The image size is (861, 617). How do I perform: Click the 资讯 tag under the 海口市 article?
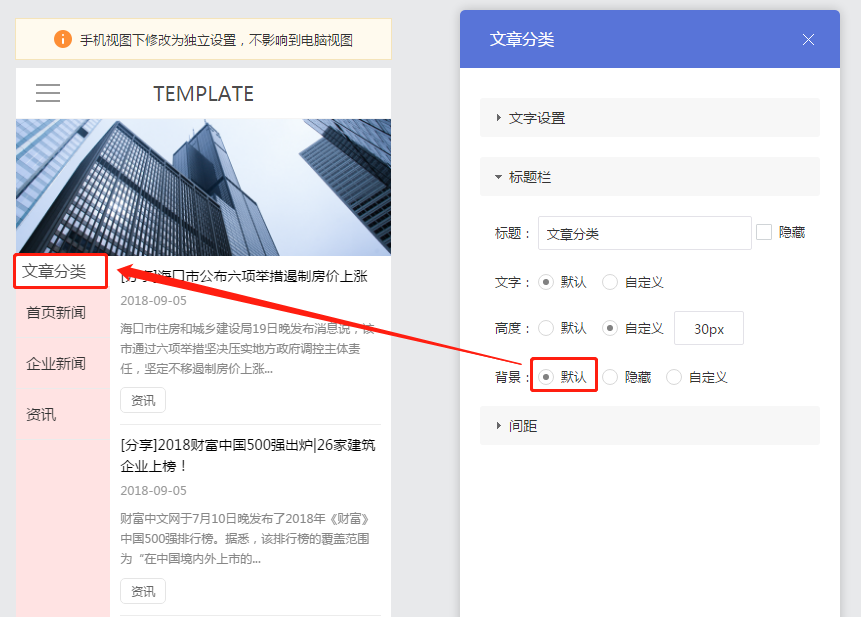[x=143, y=401]
